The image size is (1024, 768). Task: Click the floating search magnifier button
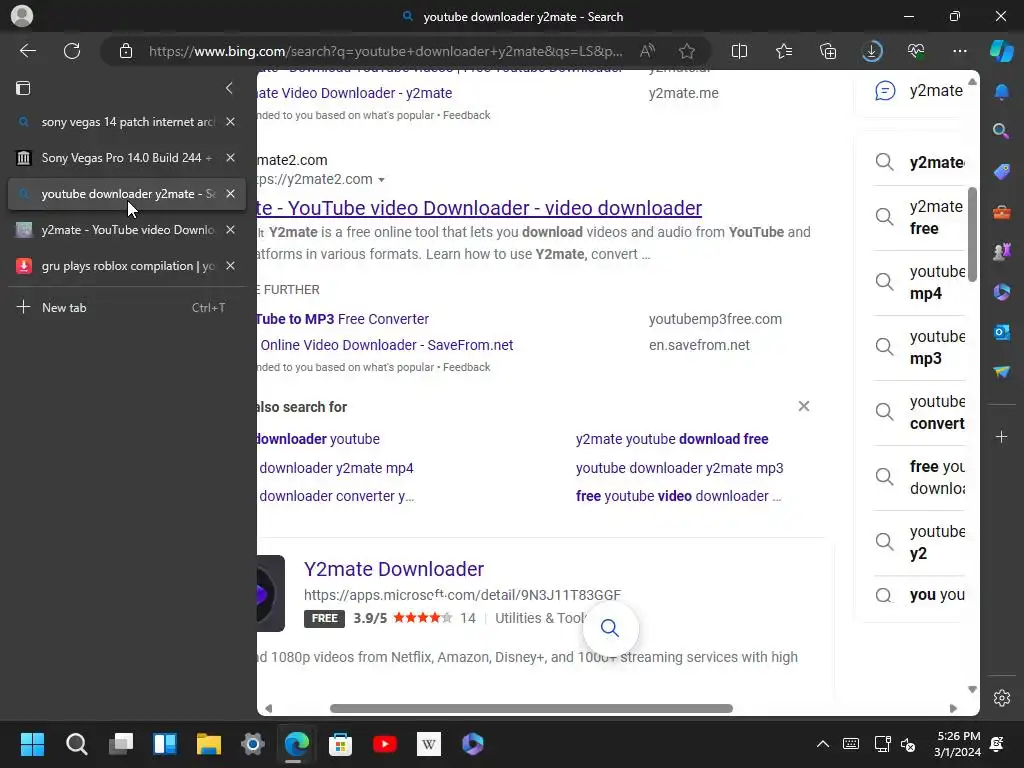click(x=610, y=628)
